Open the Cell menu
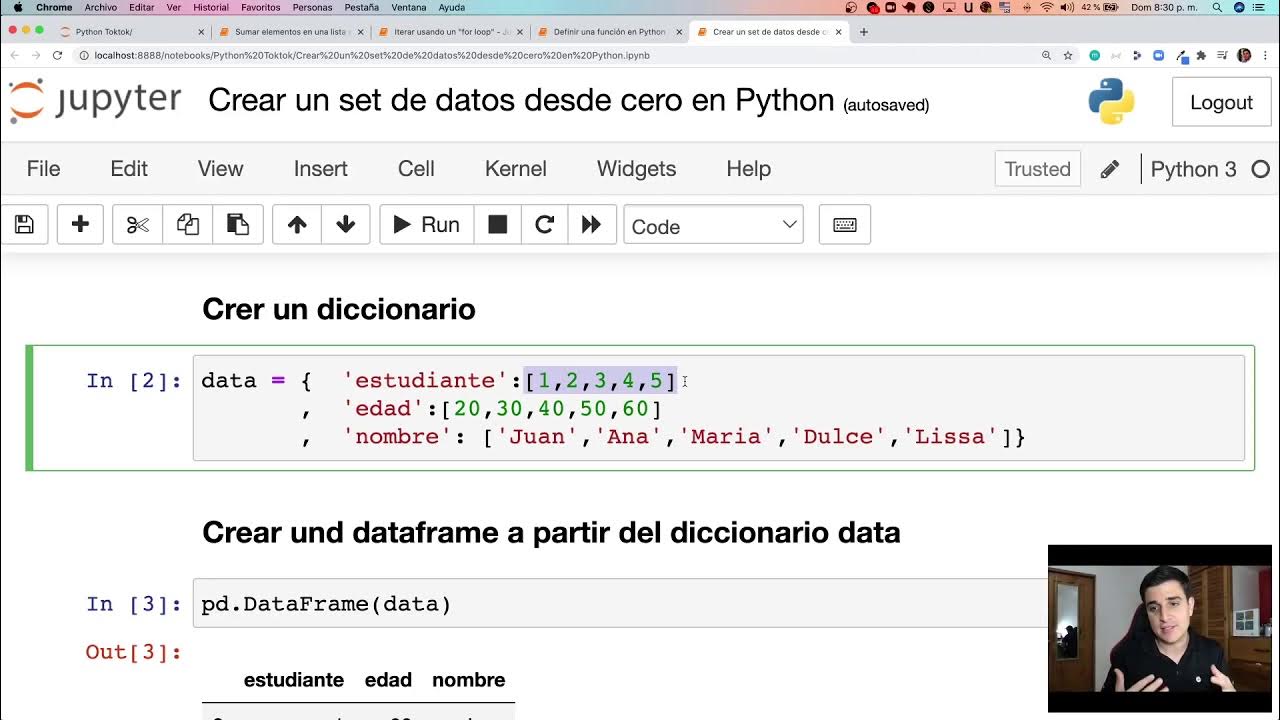The image size is (1280, 720). point(416,169)
